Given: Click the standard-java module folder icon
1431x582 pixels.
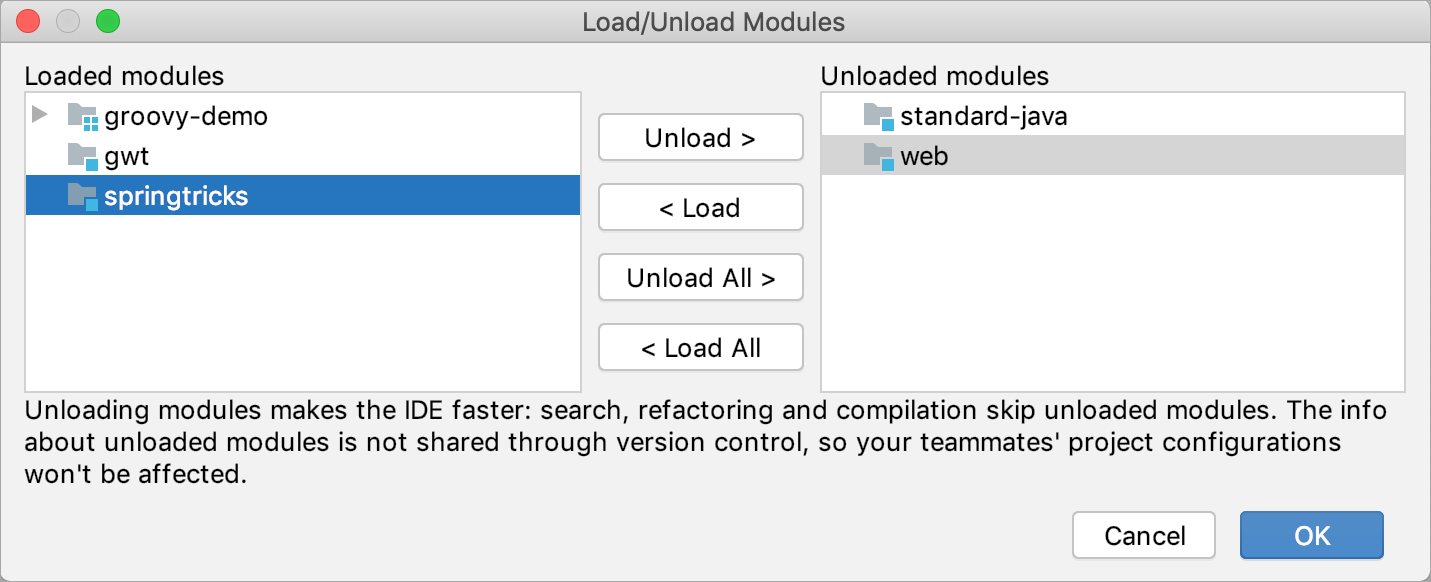Looking at the screenshot, I should [x=879, y=117].
